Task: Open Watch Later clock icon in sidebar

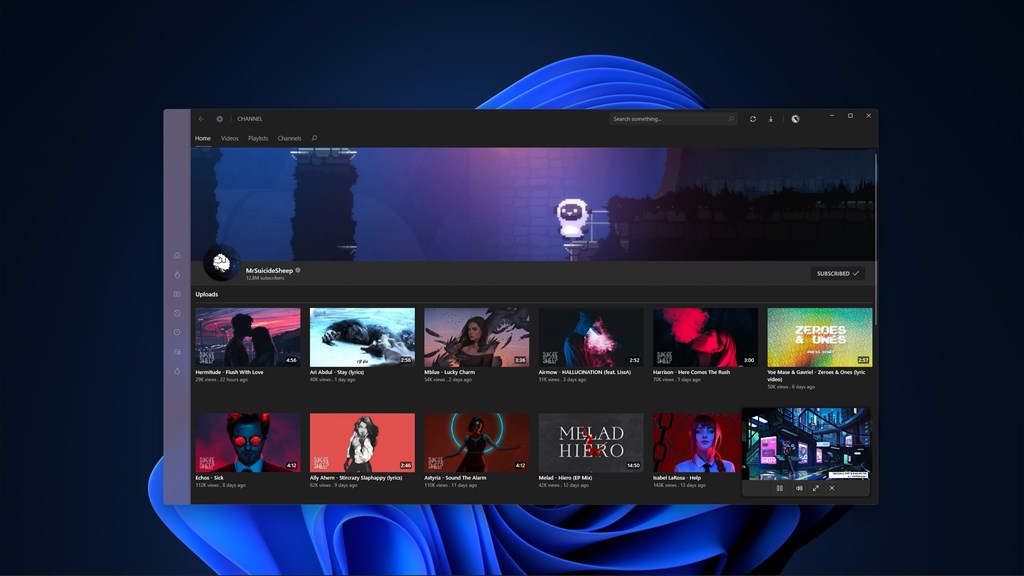Action: click(177, 332)
